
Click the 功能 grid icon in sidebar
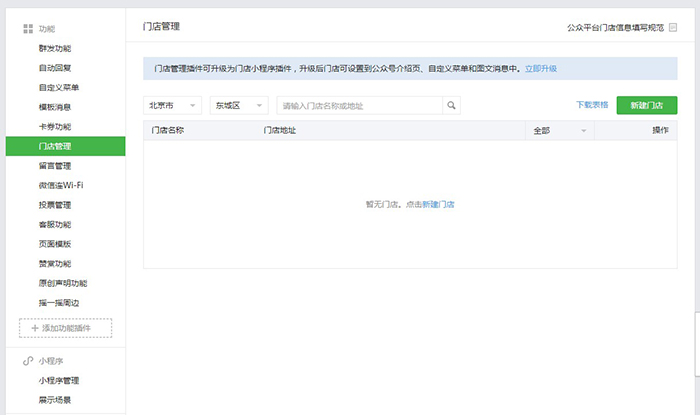click(28, 30)
